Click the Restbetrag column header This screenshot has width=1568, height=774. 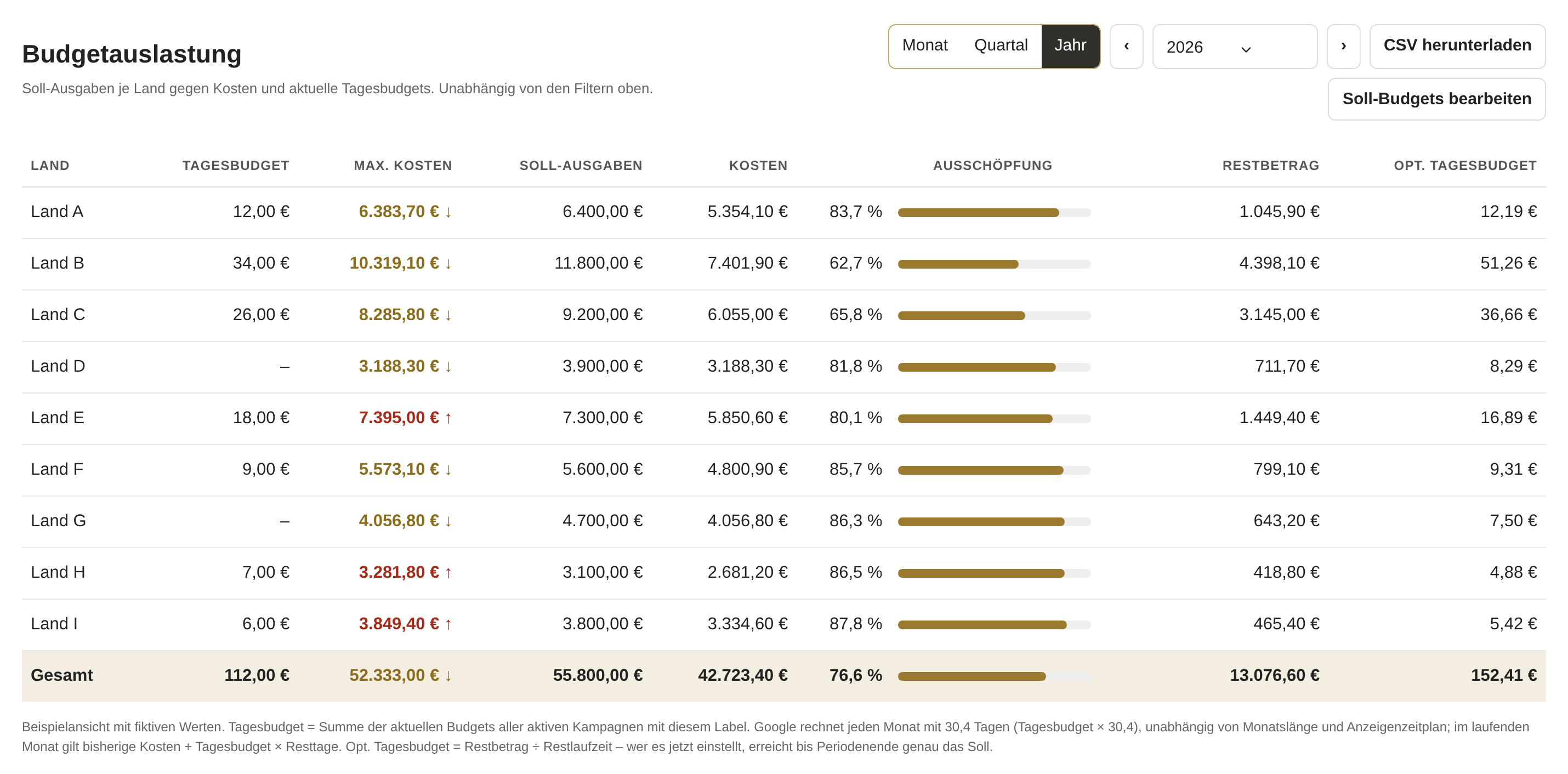coord(1270,166)
